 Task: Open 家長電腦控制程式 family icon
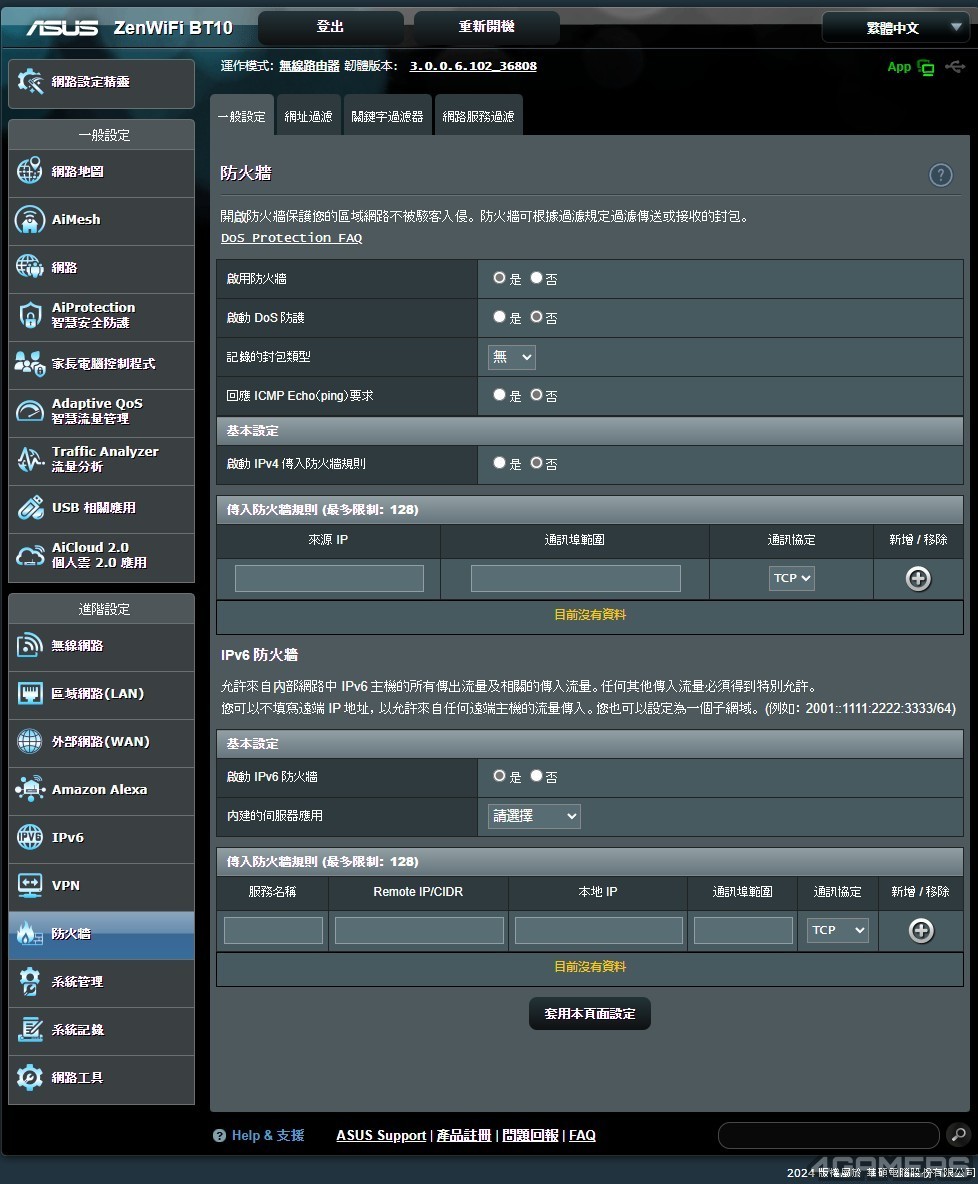pyautogui.click(x=29, y=363)
